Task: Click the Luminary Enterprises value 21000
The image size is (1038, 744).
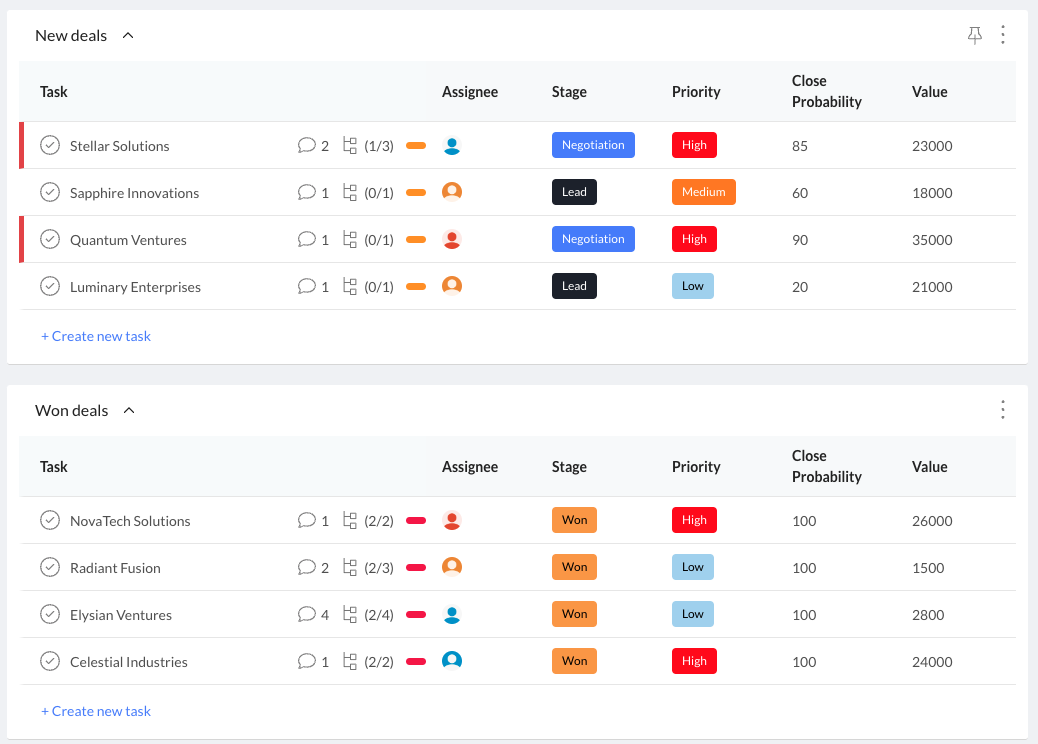Action: [x=932, y=287]
